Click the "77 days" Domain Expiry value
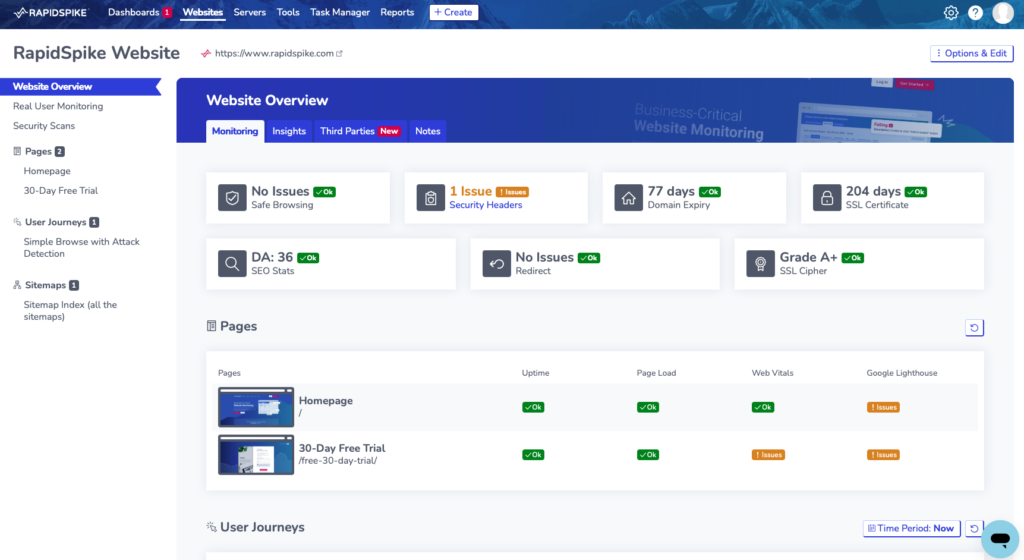The height and width of the screenshot is (560, 1024). pos(671,191)
